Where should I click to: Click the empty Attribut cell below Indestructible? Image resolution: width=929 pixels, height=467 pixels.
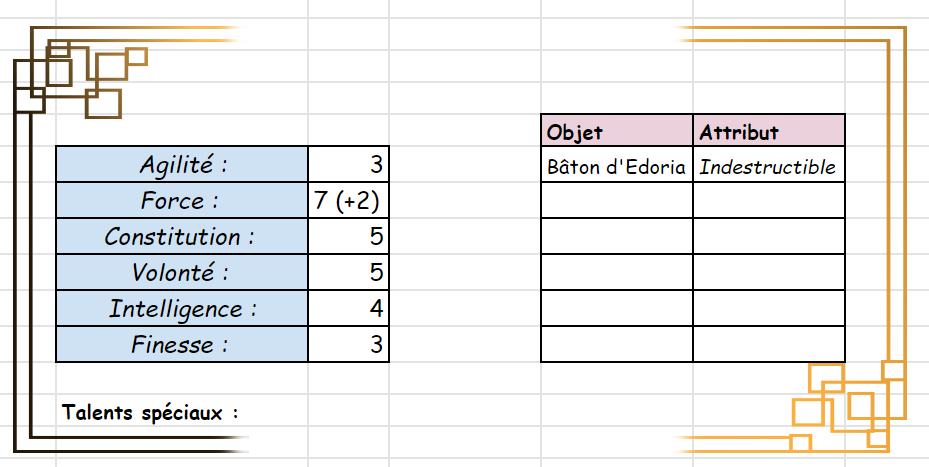[768, 200]
